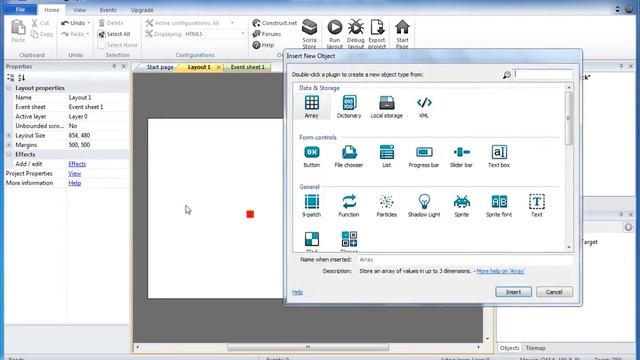Select the Function plugin
This screenshot has height=360, width=640.
pos(349,206)
